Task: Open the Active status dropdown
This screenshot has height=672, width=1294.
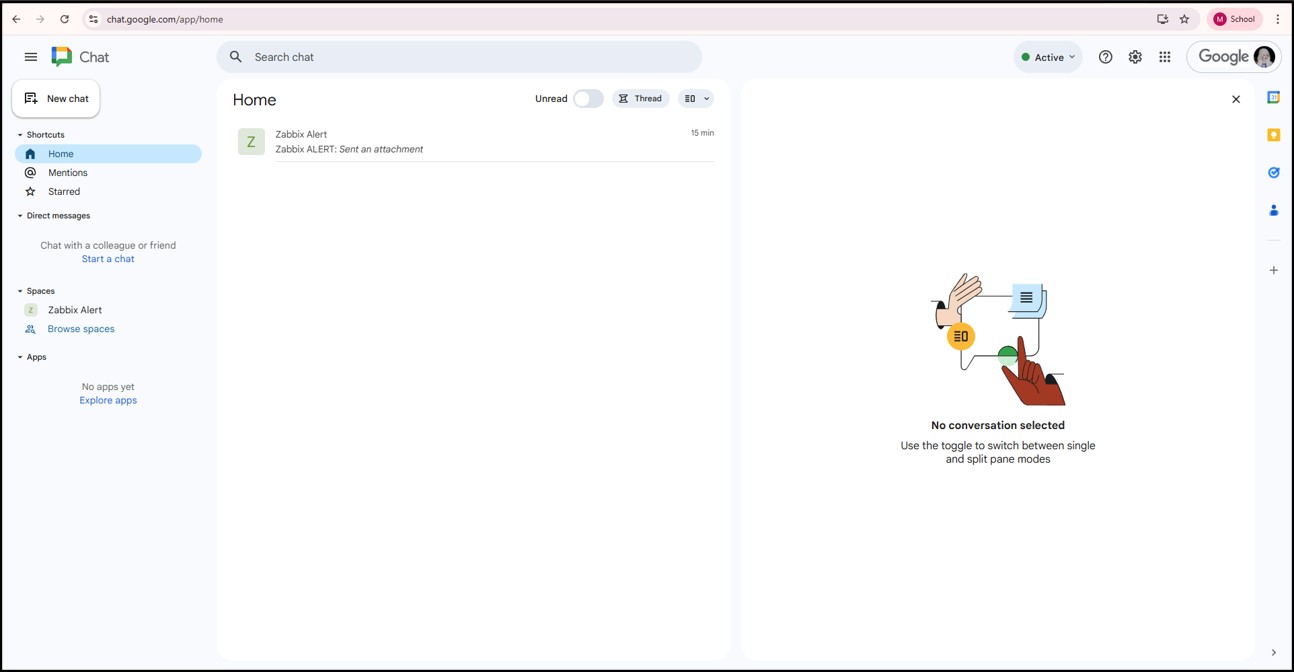Action: (x=1047, y=57)
